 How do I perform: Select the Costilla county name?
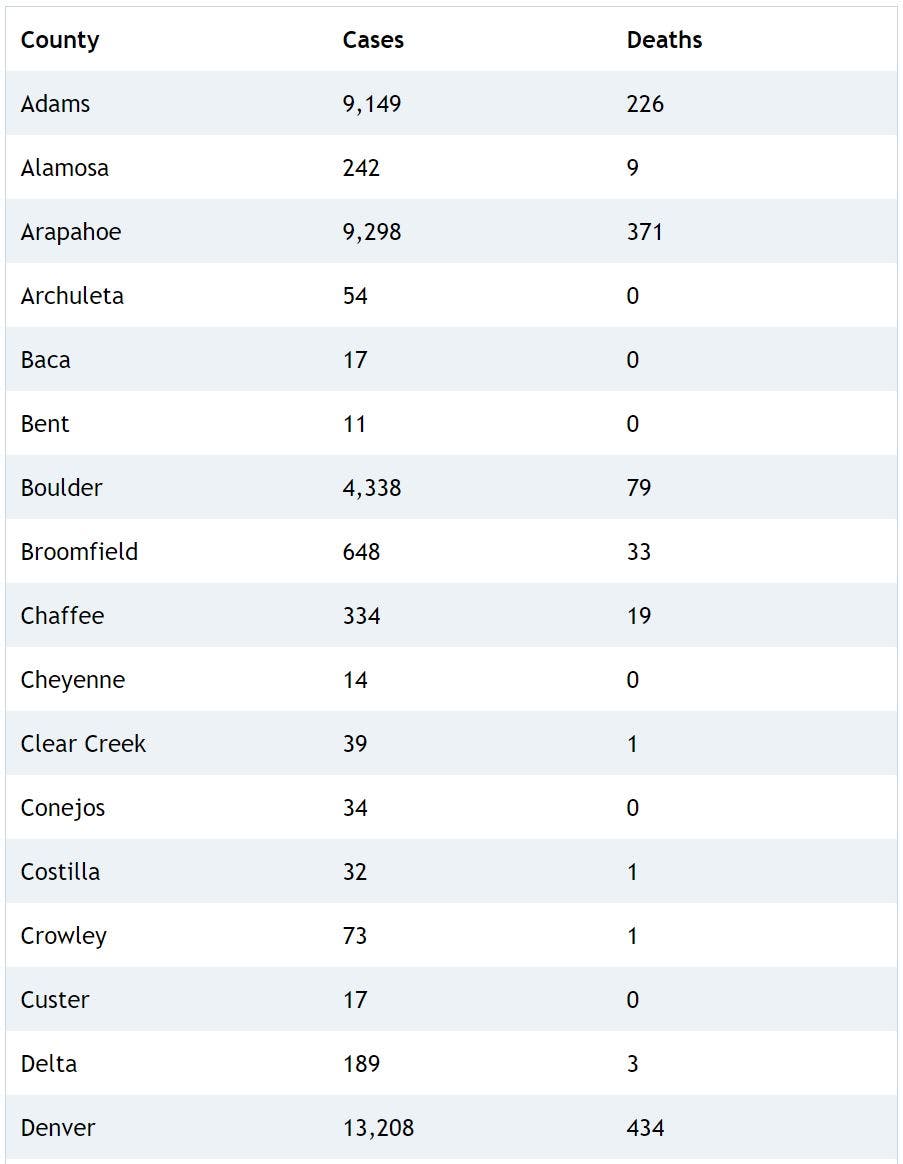60,872
